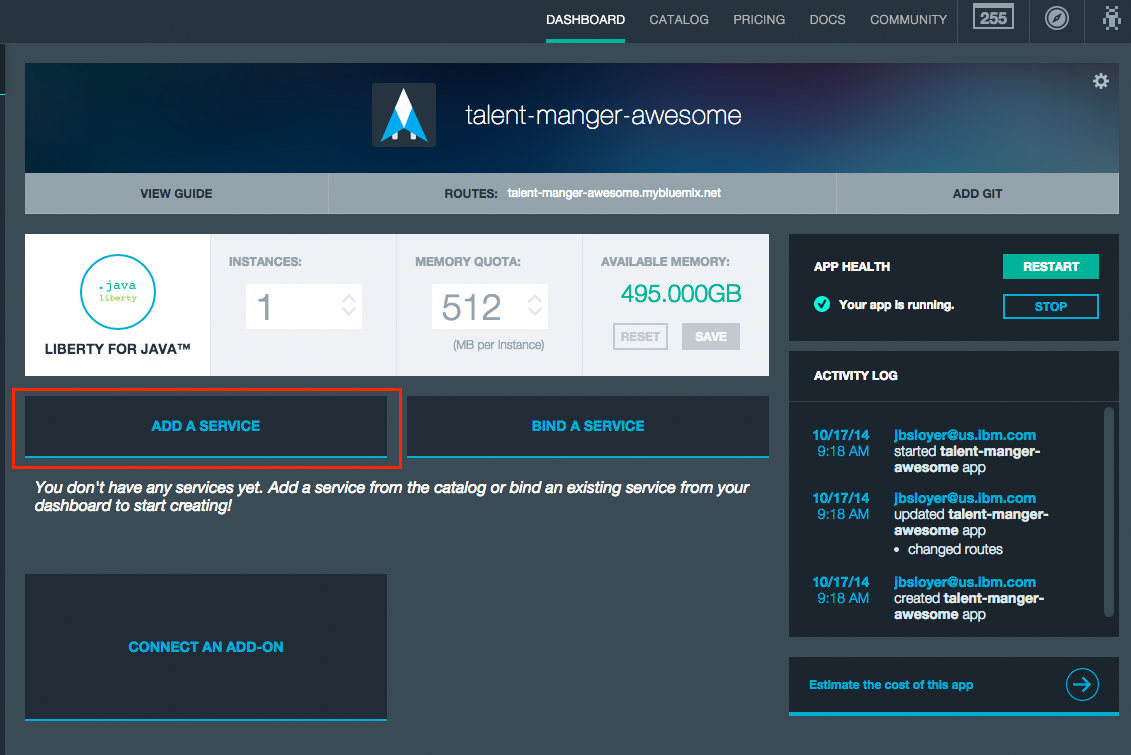Decrease the instances count with down arrow

[349, 312]
